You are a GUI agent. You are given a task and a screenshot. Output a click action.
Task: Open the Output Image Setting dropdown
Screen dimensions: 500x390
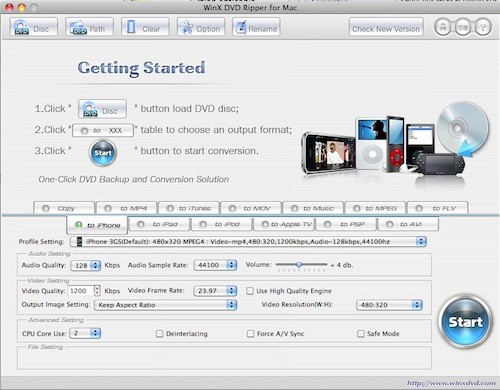coord(166,305)
